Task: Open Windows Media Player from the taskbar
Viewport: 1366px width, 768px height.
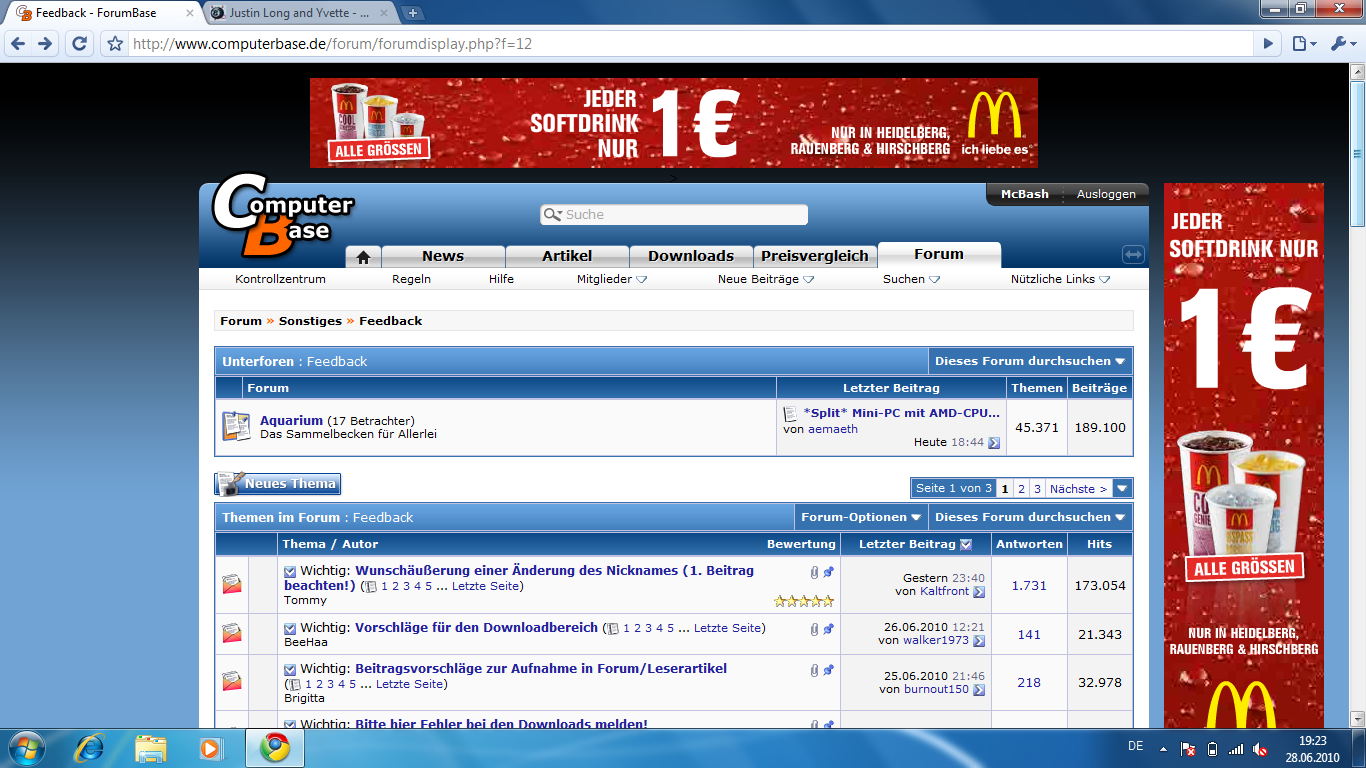Action: pyautogui.click(x=211, y=747)
